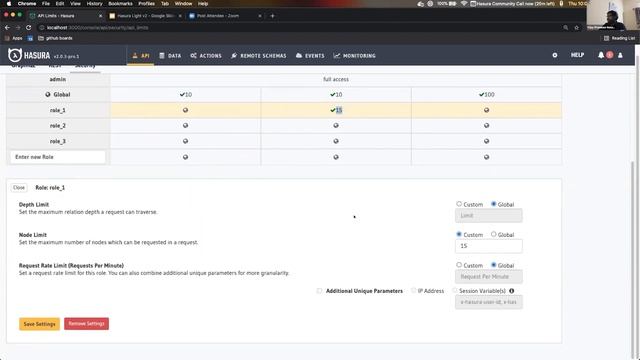This screenshot has height=360, width=640.
Task: Open the History menu
Action: point(94,4)
